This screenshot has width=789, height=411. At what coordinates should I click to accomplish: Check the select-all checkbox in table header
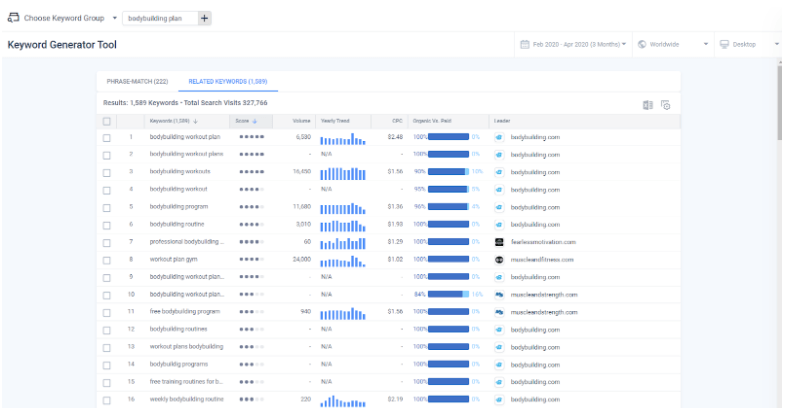107,121
